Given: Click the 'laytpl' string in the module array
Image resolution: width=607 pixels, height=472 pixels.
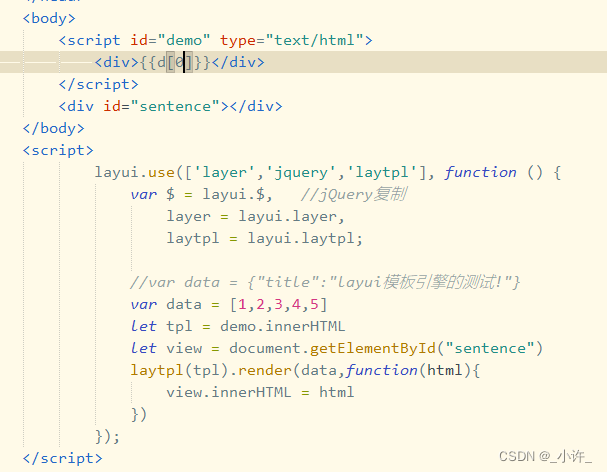Looking at the screenshot, I should pyautogui.click(x=382, y=173).
